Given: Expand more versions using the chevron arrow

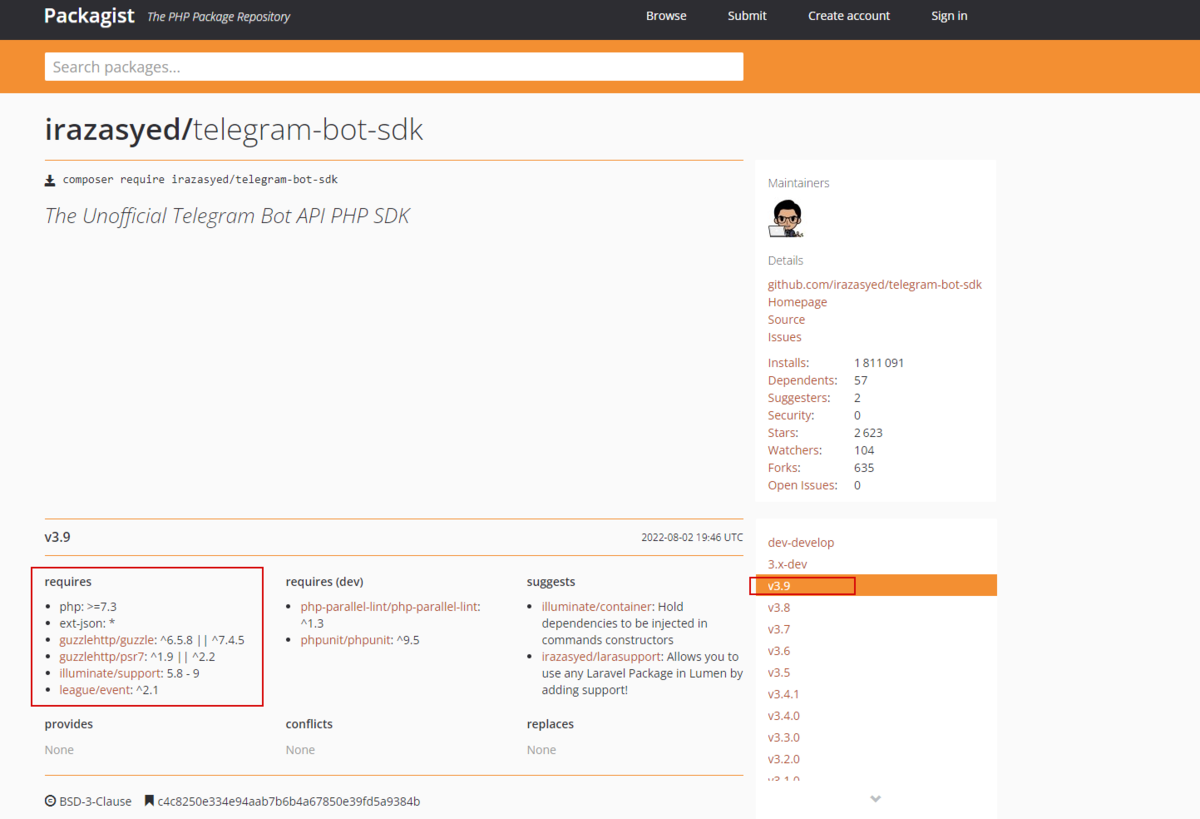Looking at the screenshot, I should [875, 798].
